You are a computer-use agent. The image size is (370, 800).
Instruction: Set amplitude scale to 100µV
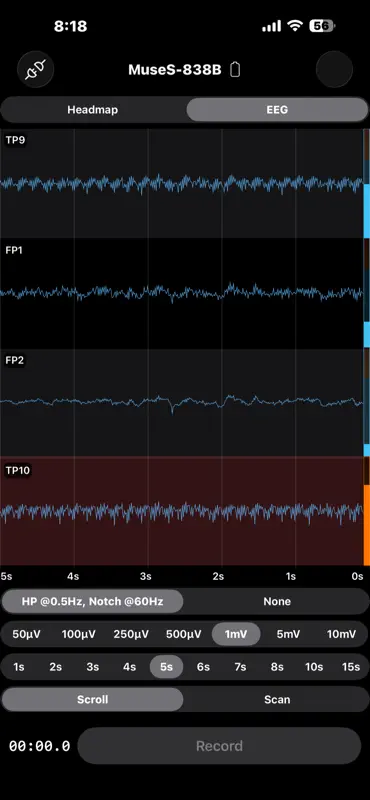79,634
